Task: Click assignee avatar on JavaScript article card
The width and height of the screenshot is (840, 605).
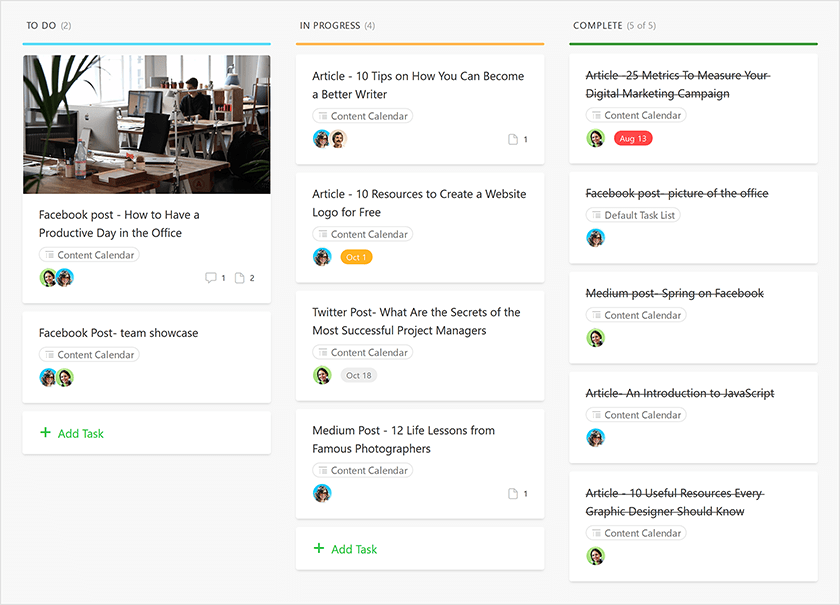Action: click(595, 438)
